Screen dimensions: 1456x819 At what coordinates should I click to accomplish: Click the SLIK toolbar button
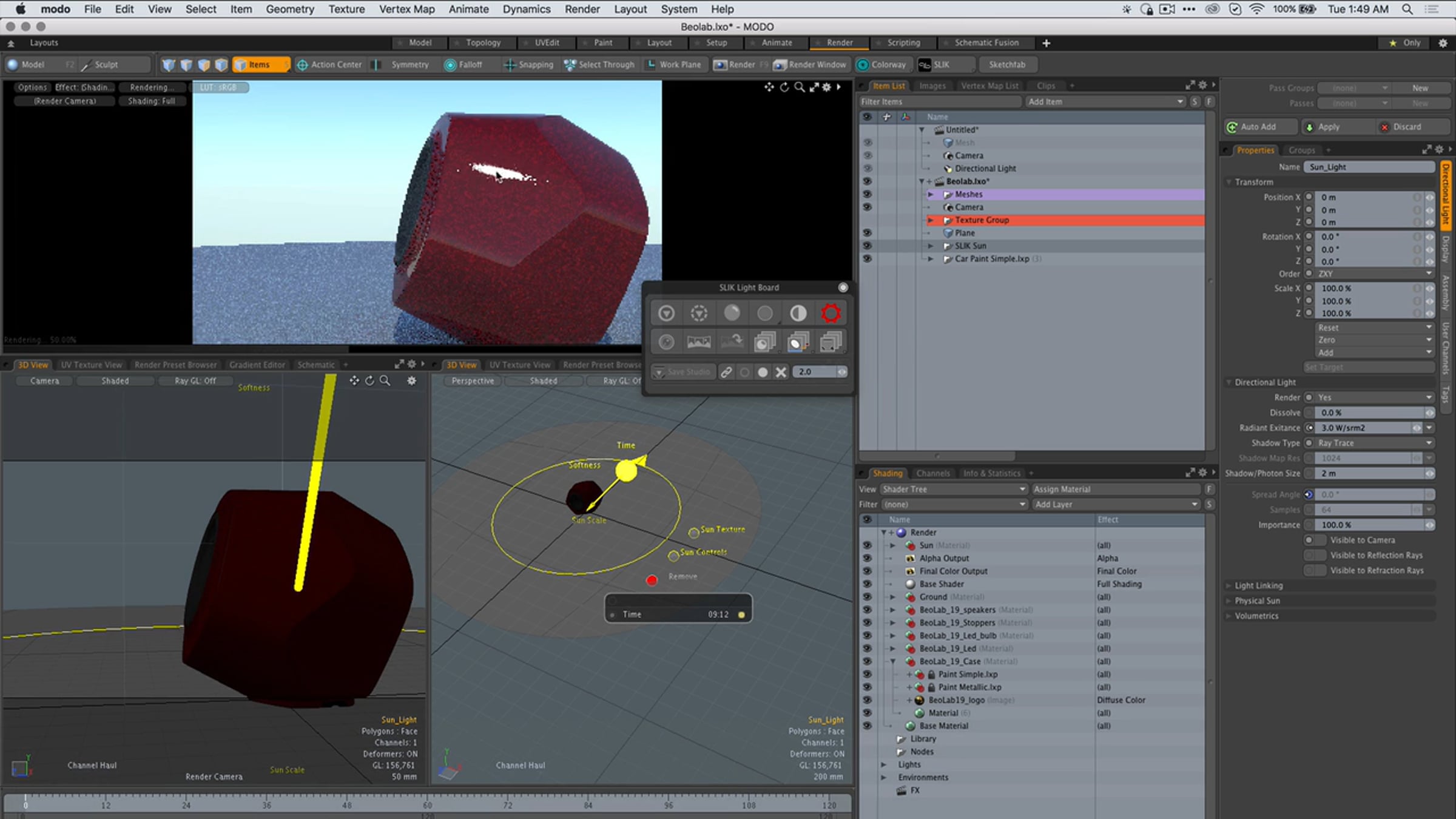934,64
